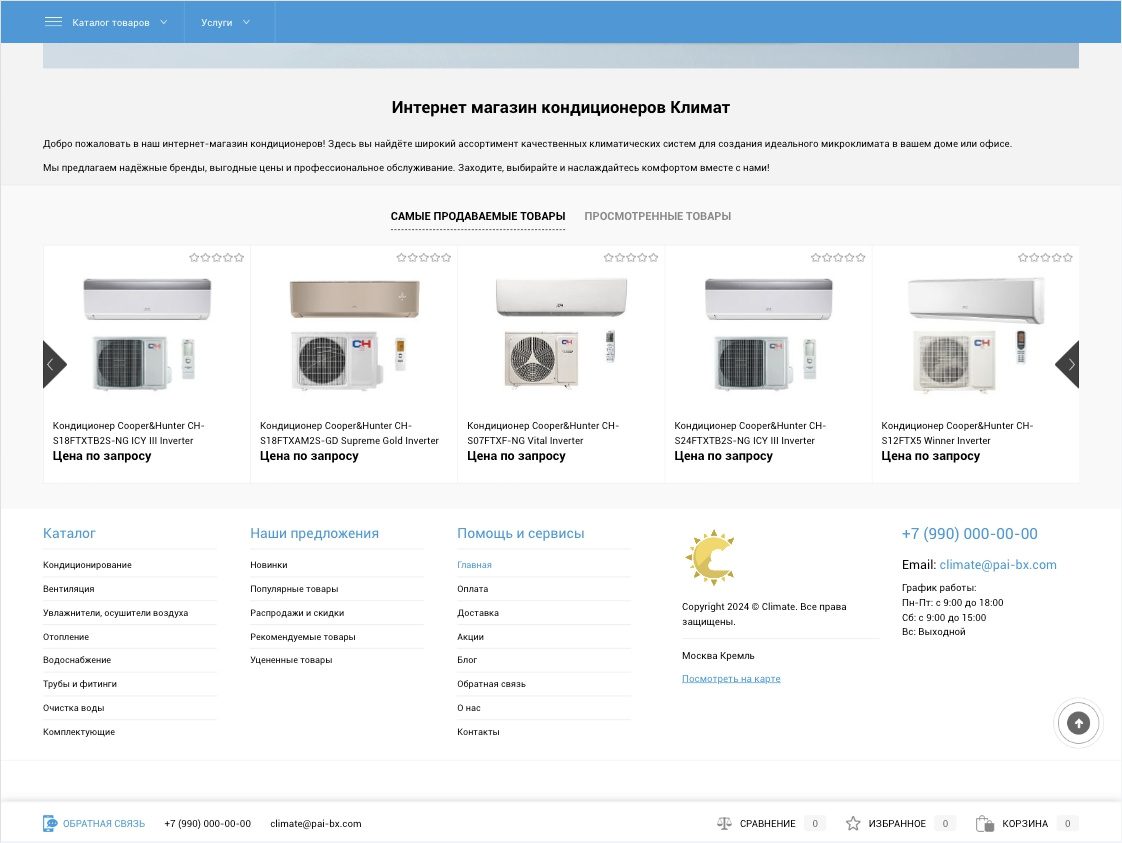Open Трубы и фитинги category
The height and width of the screenshot is (843, 1122).
click(x=79, y=684)
